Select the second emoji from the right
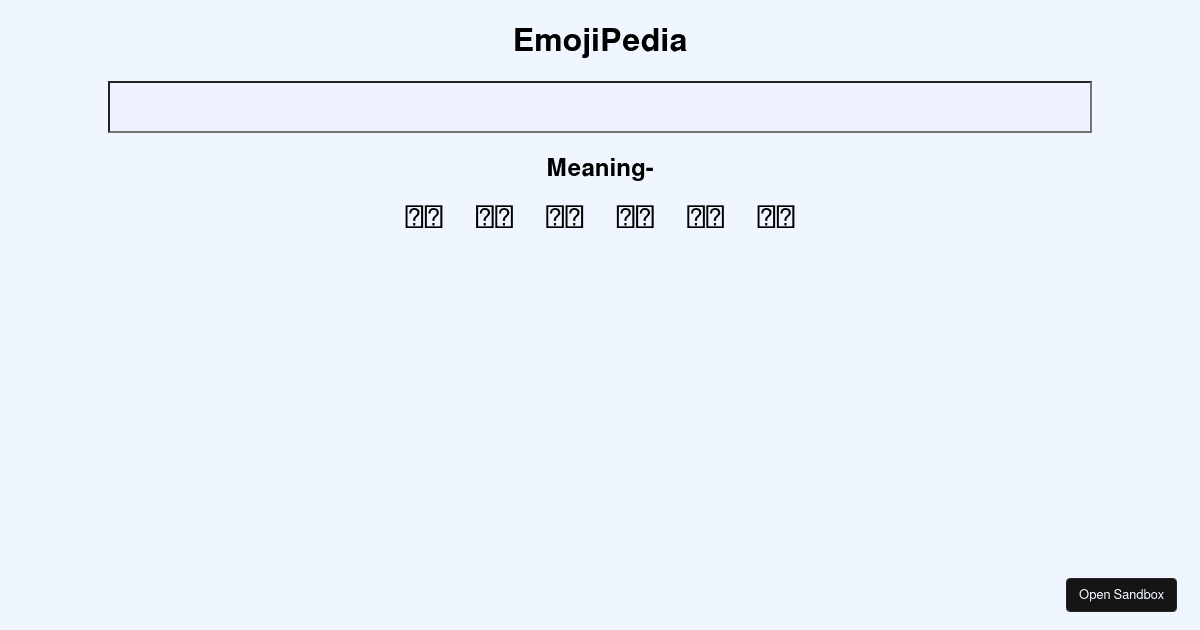The height and width of the screenshot is (630, 1200). point(705,217)
